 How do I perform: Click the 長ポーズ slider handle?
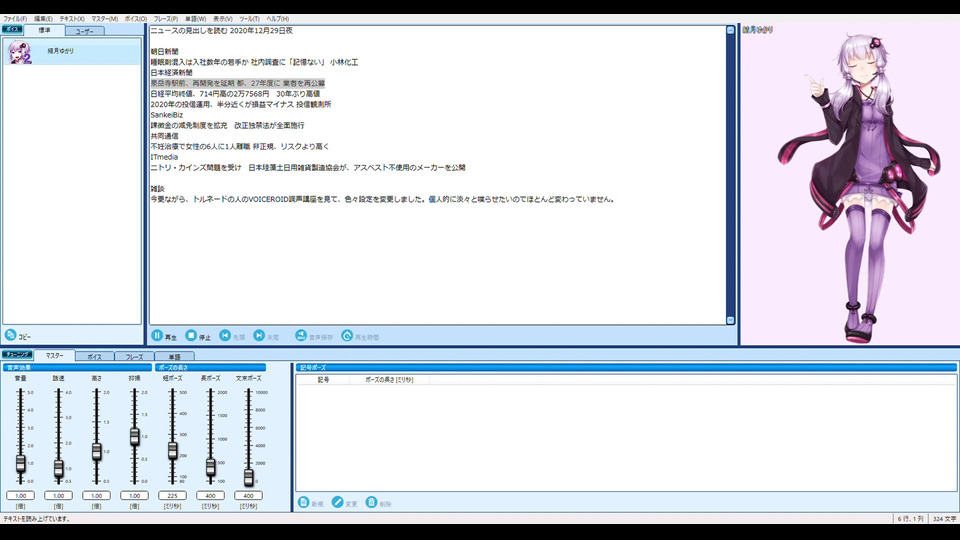[211, 467]
